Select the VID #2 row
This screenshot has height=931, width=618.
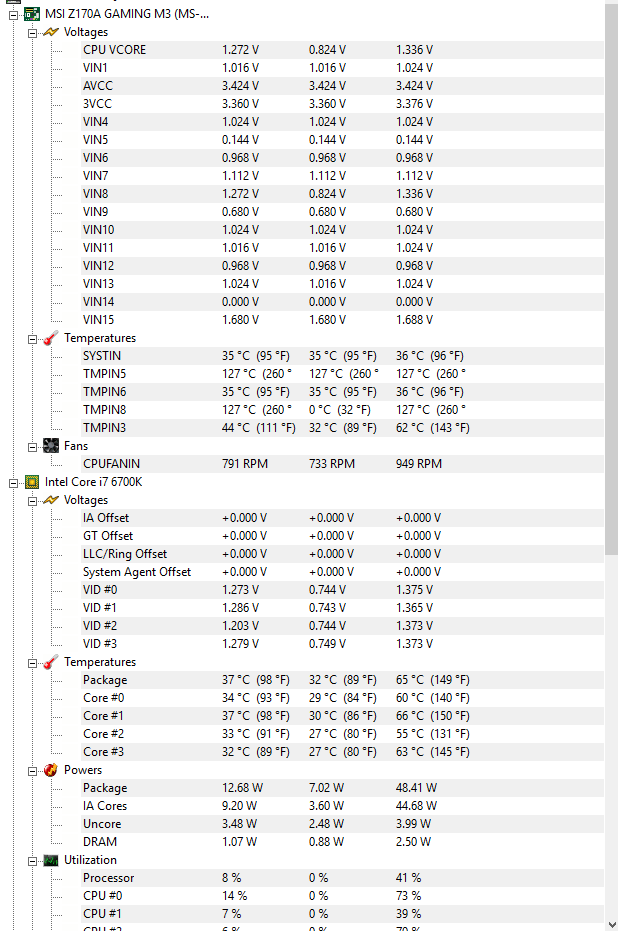[x=343, y=626]
